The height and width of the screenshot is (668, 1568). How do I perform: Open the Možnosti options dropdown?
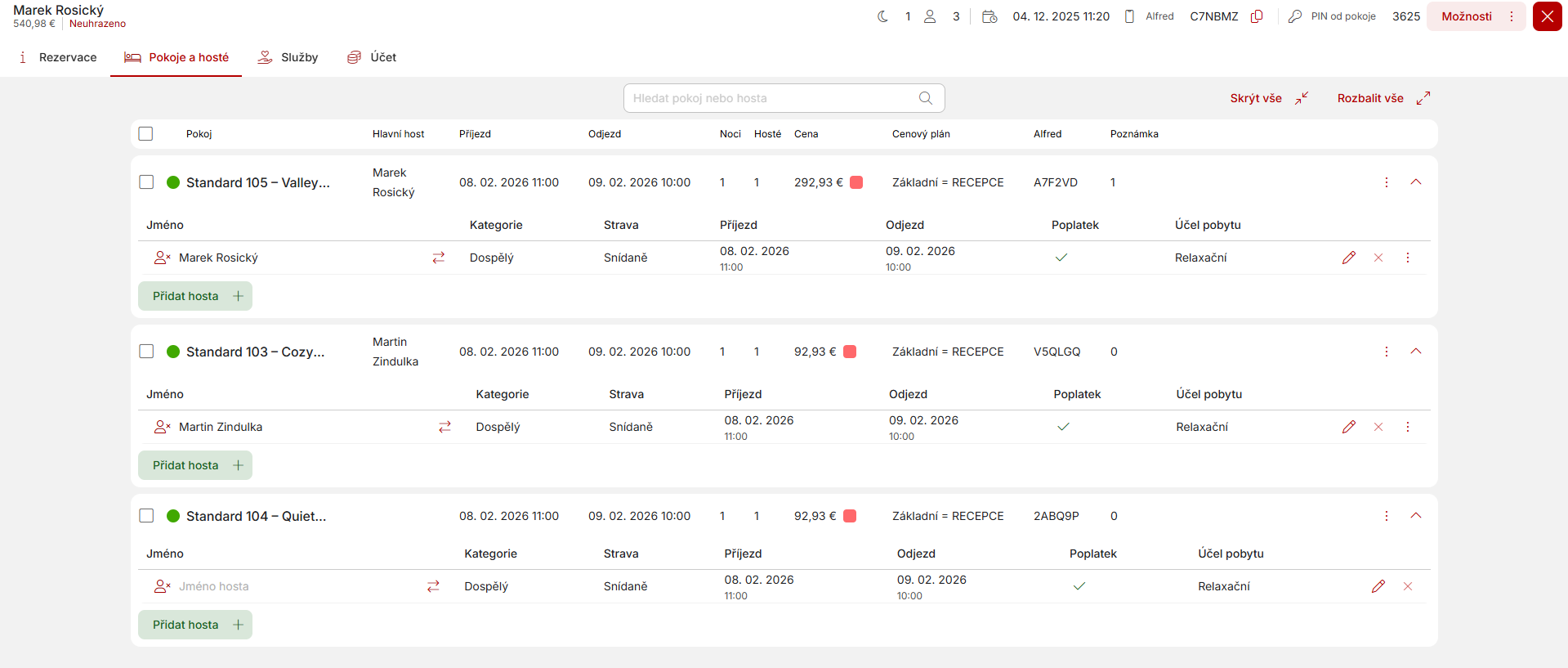click(1476, 16)
